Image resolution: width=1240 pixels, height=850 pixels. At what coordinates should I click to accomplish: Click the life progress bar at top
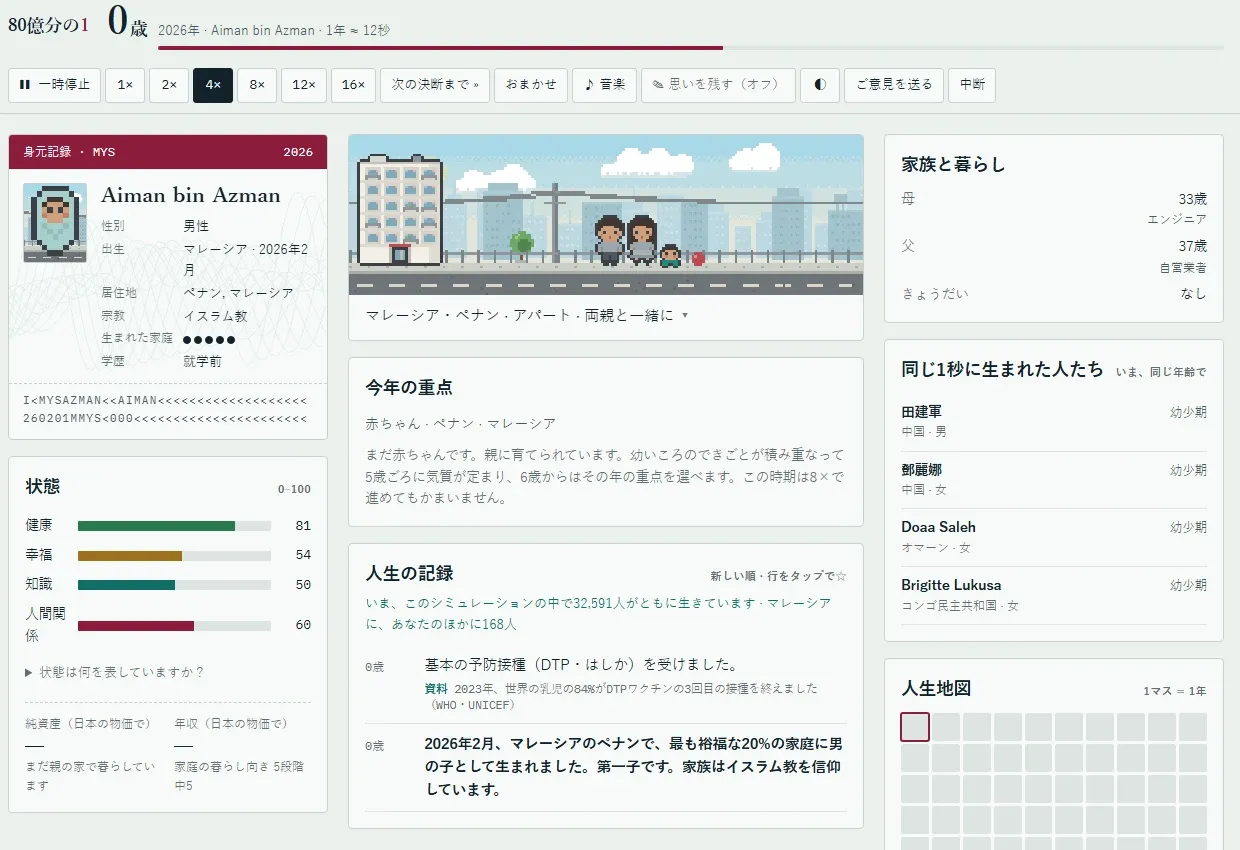[x=691, y=47]
